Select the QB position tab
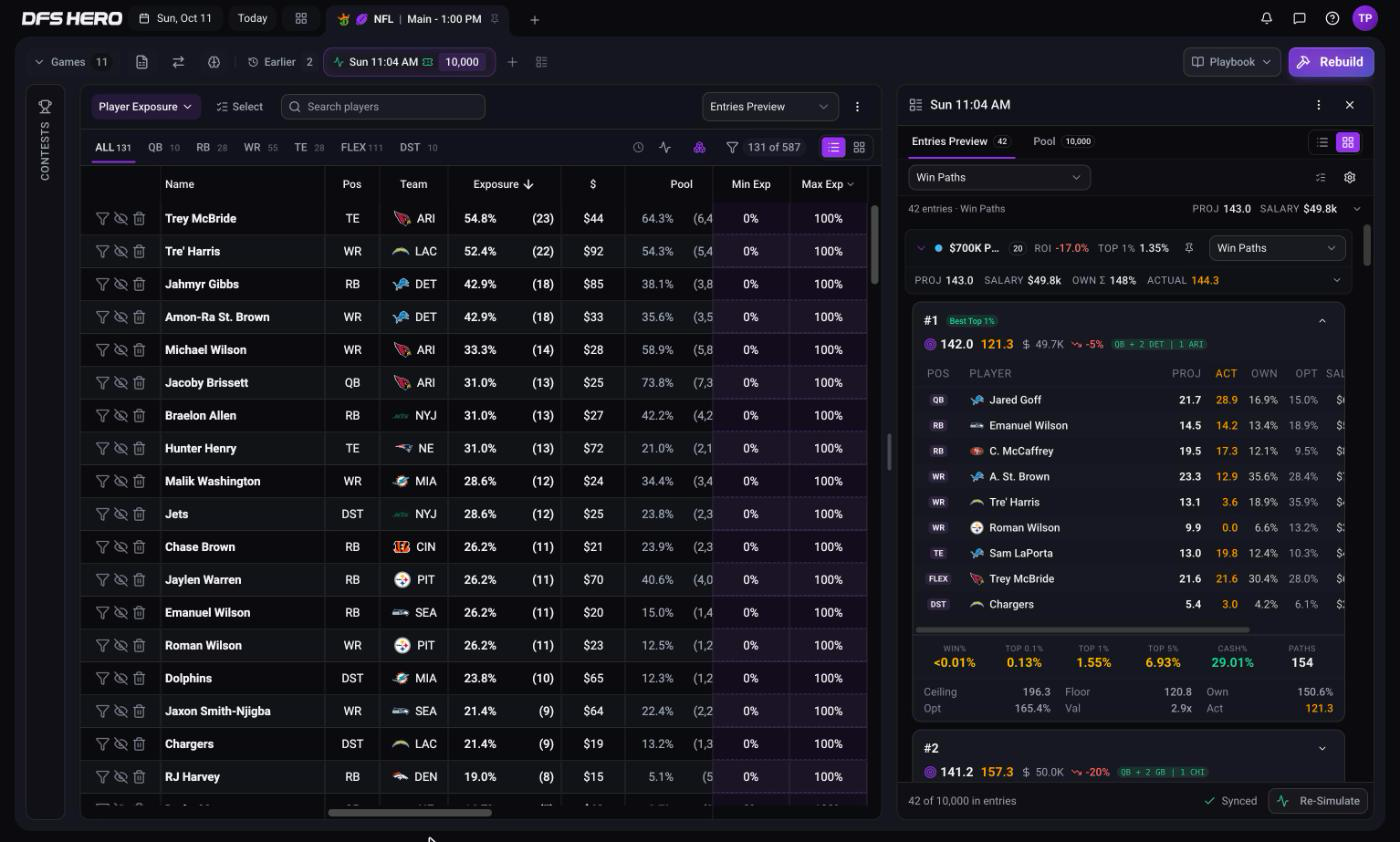This screenshot has width=1400, height=842. [163, 147]
